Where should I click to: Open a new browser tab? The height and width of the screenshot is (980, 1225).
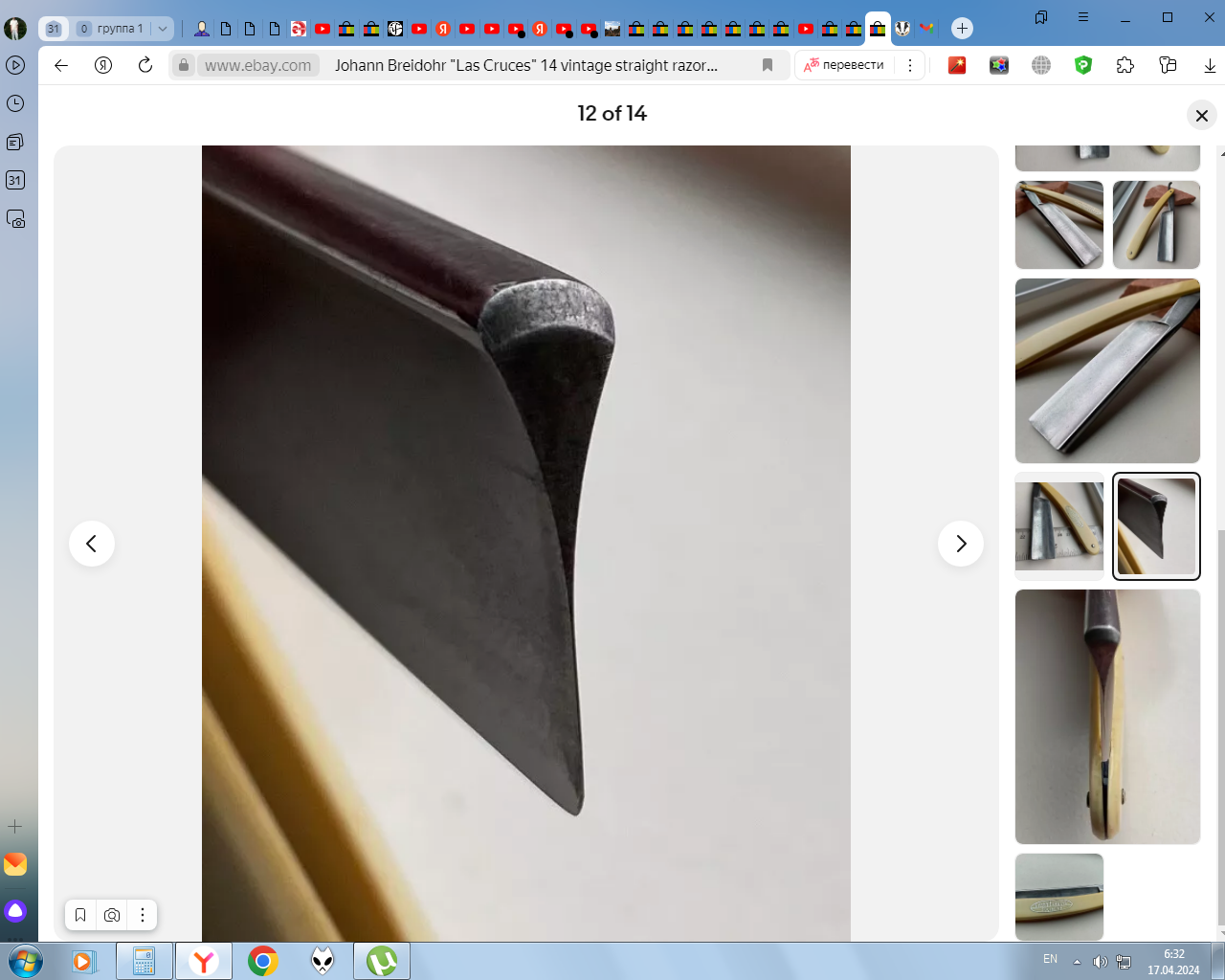click(x=963, y=29)
